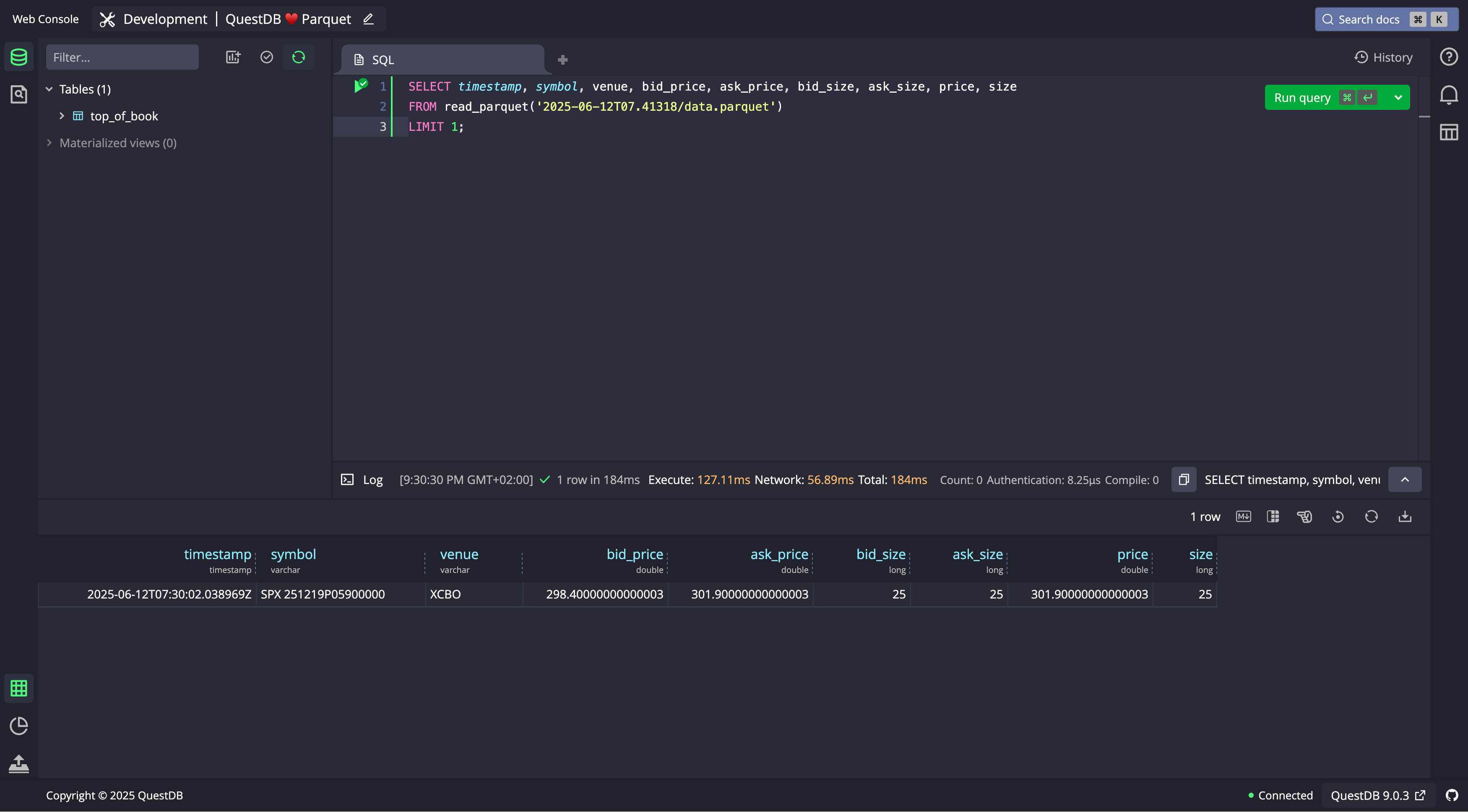
Task: Open the help question mark icon
Action: [1449, 57]
